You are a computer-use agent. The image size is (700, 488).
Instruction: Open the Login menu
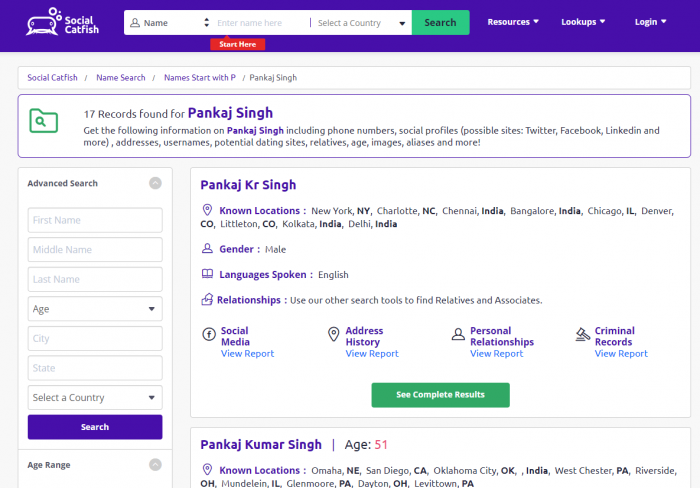(x=650, y=22)
